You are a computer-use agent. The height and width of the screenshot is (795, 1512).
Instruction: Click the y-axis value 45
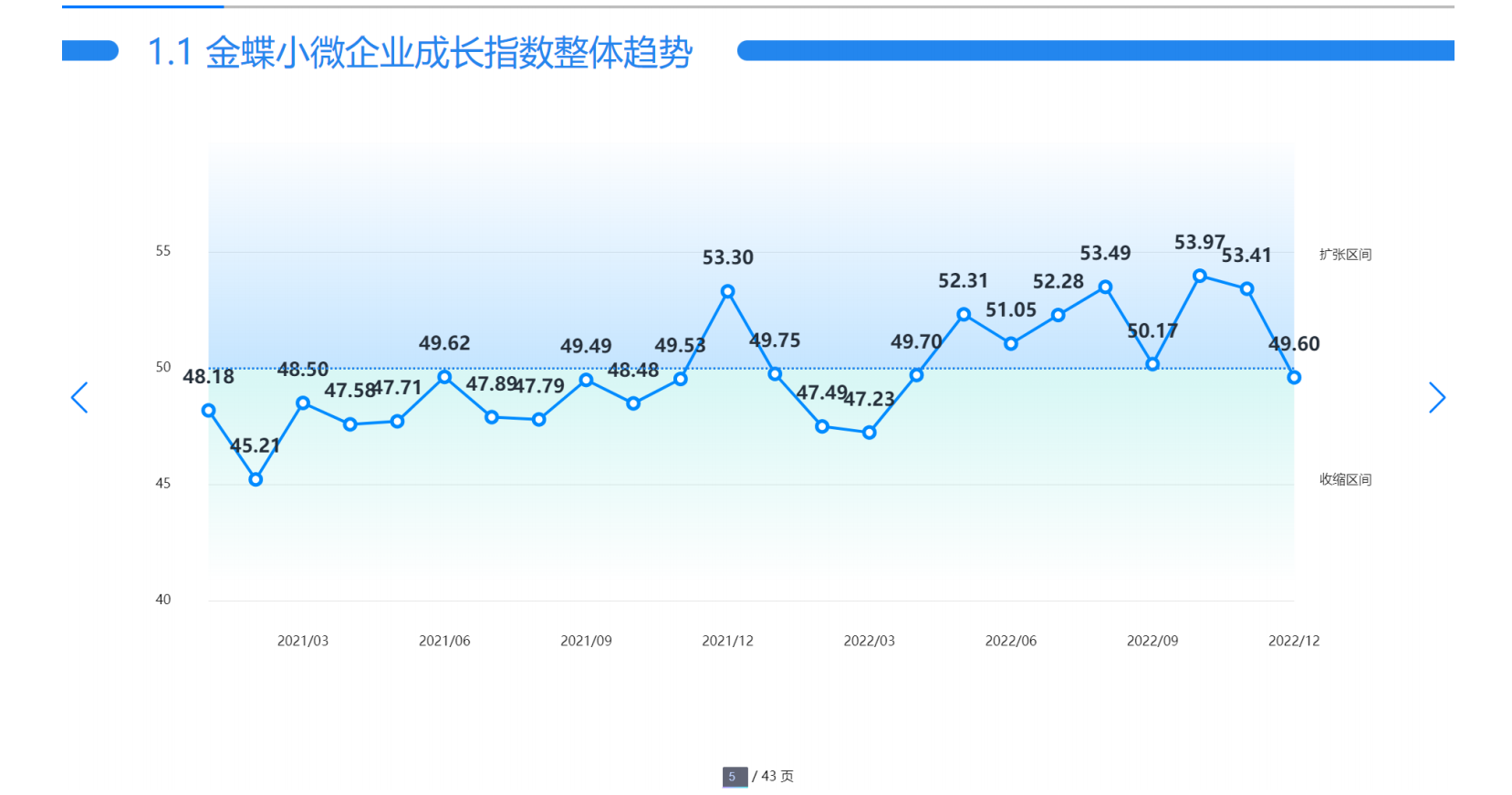tap(162, 484)
